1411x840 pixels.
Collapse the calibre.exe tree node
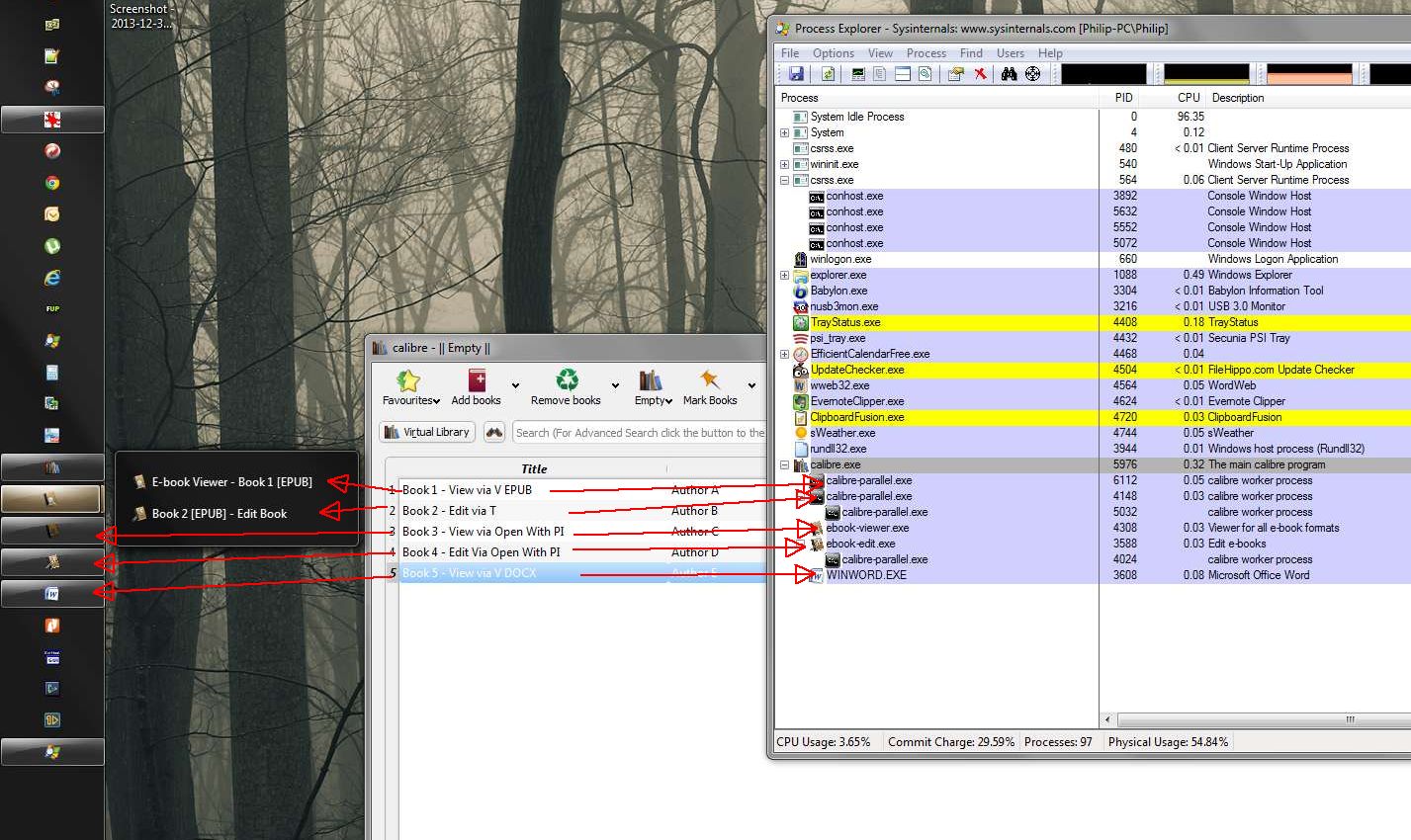(784, 464)
